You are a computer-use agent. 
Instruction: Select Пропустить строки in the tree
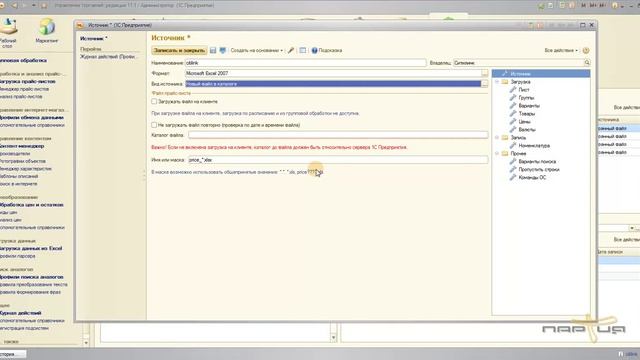coord(539,169)
